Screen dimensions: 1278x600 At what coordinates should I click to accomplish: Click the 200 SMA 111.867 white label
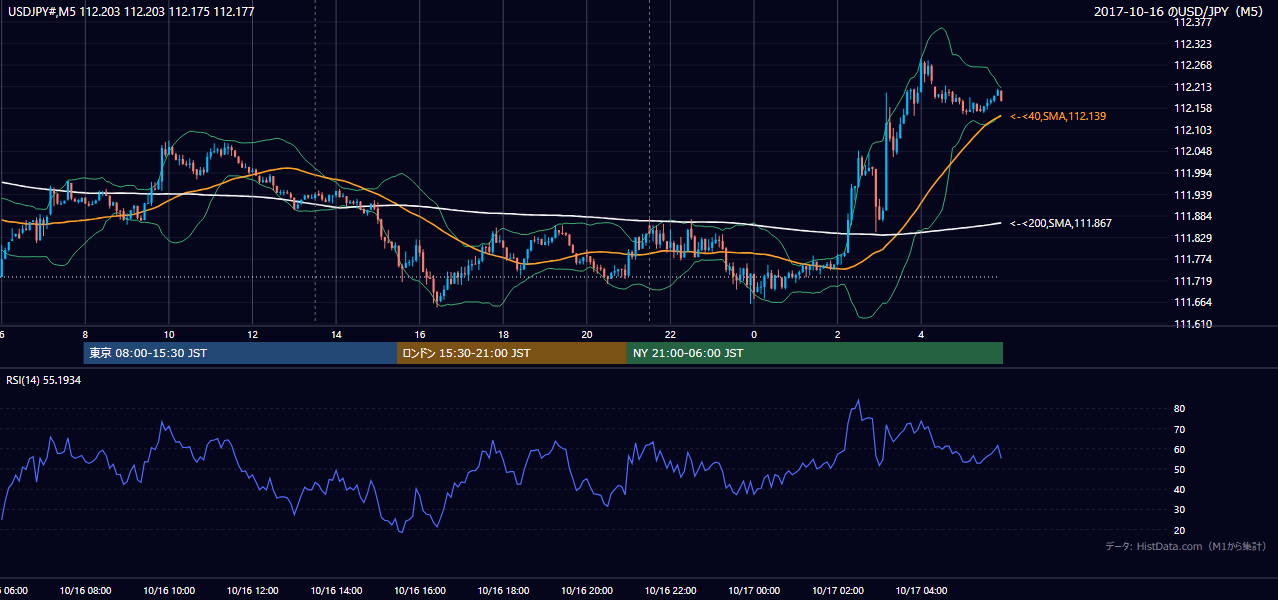coord(1061,223)
